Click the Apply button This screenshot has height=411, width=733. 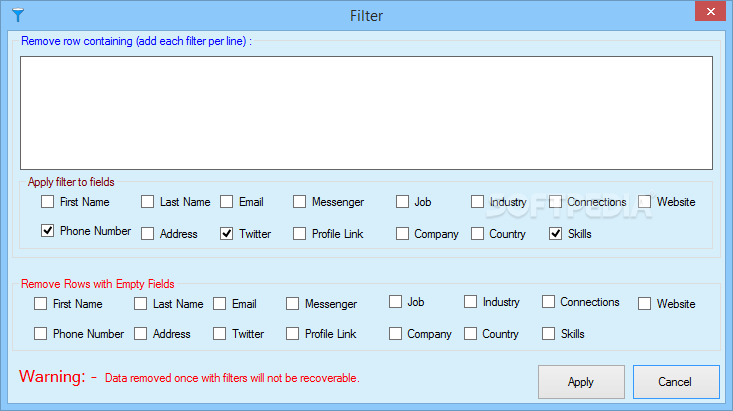tap(581, 382)
